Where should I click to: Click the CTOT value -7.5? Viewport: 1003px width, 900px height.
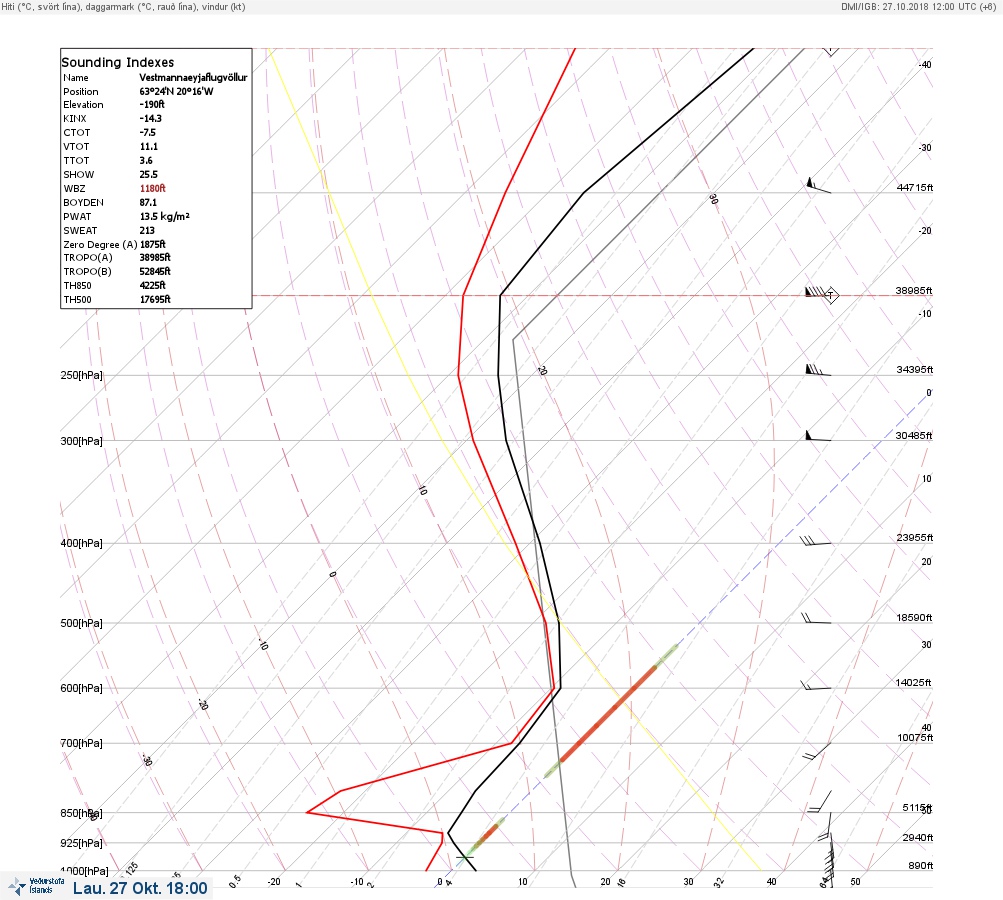(x=148, y=132)
